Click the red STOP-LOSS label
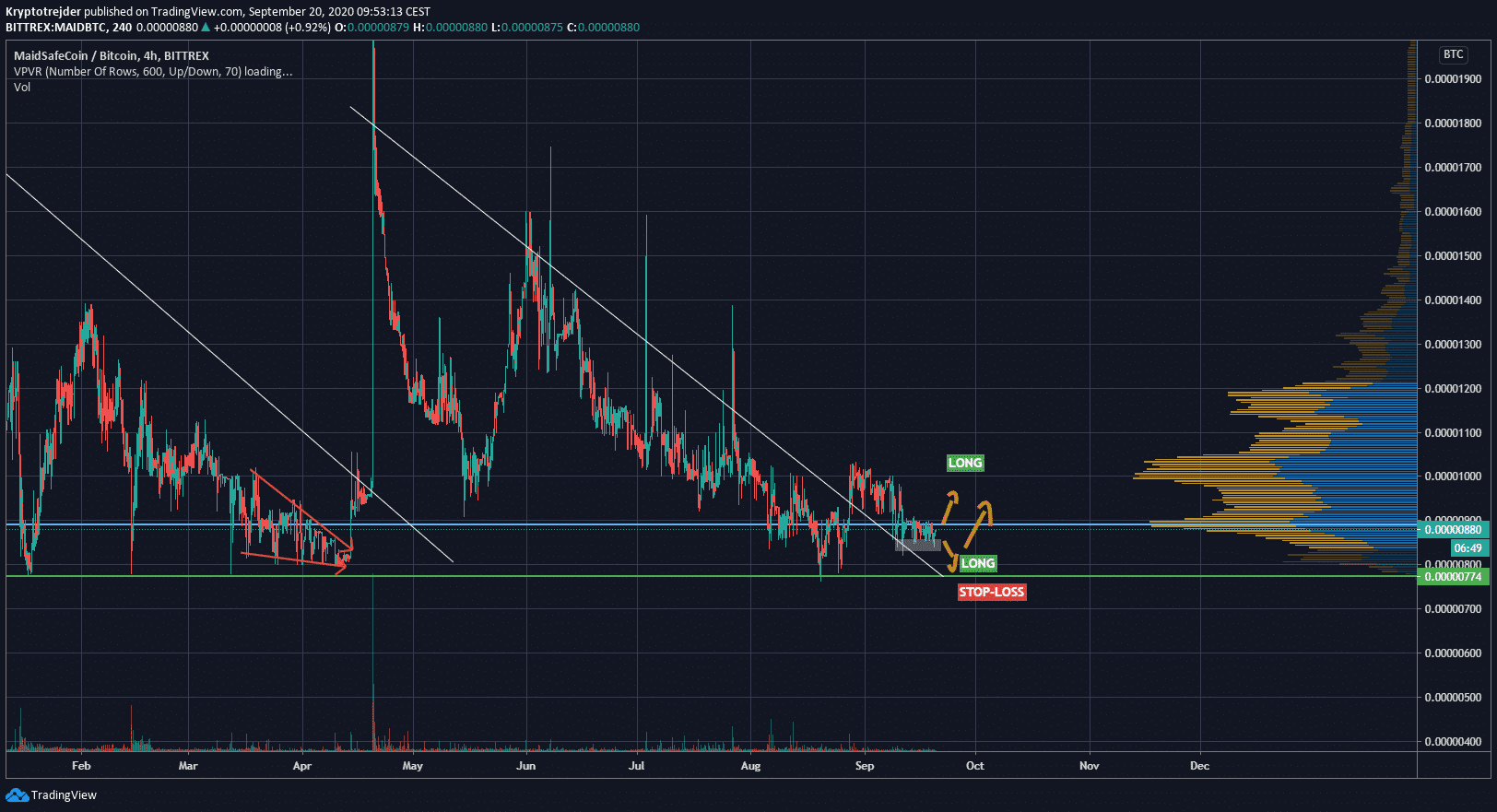This screenshot has width=1497, height=812. 991,592
